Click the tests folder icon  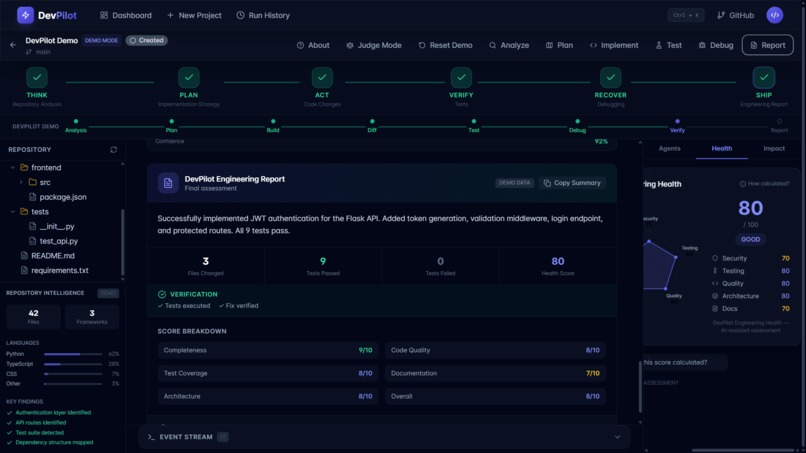[x=24, y=211]
